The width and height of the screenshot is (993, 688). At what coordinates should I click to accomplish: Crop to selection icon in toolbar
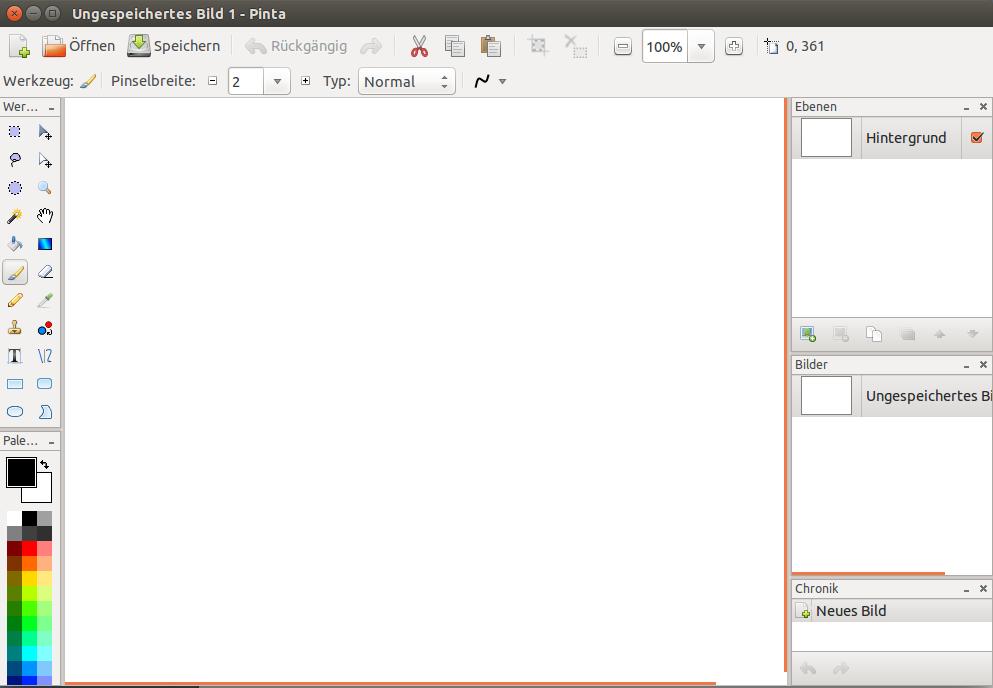coord(538,46)
